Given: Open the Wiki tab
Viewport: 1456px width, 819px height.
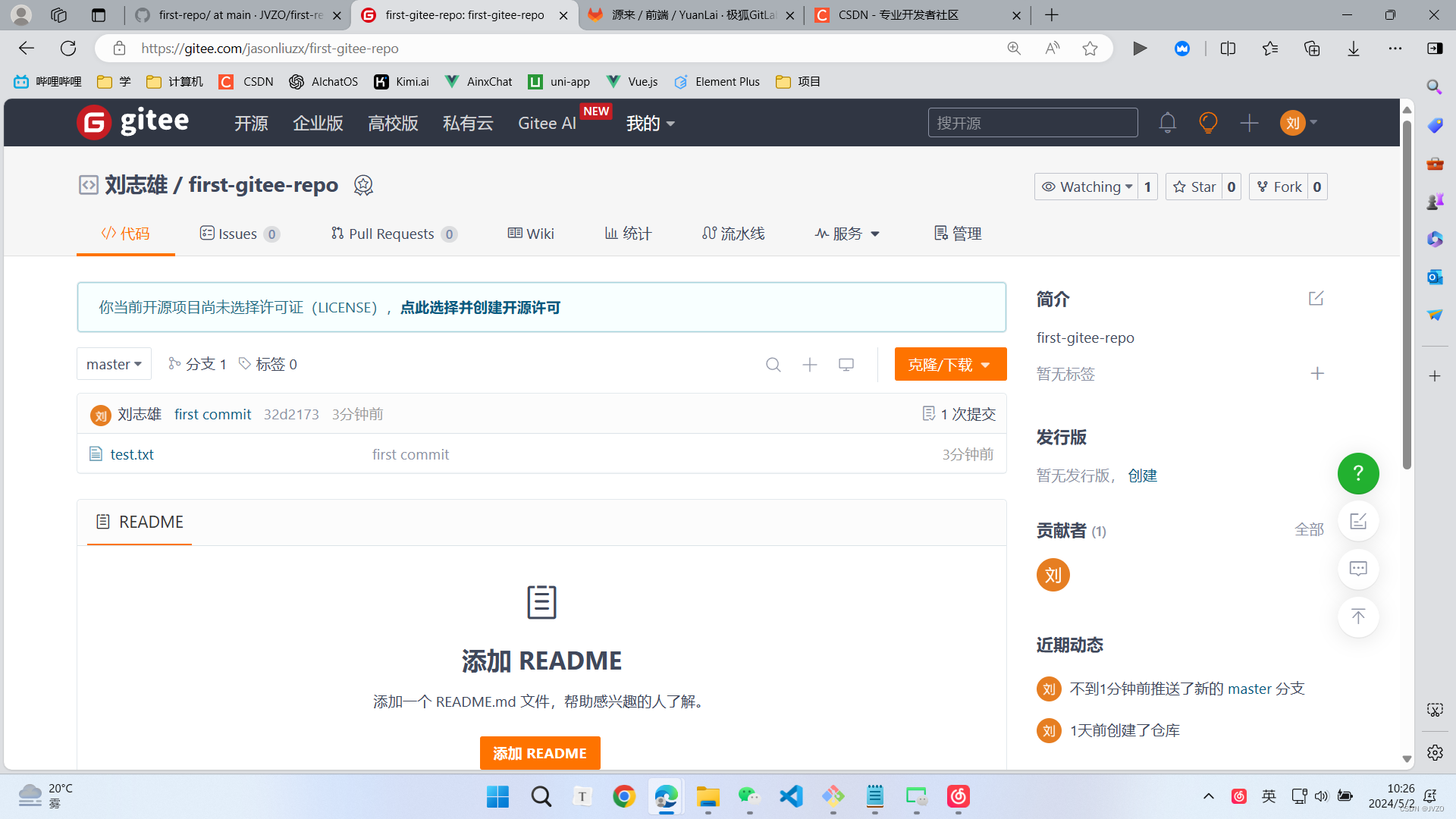Looking at the screenshot, I should click(531, 234).
